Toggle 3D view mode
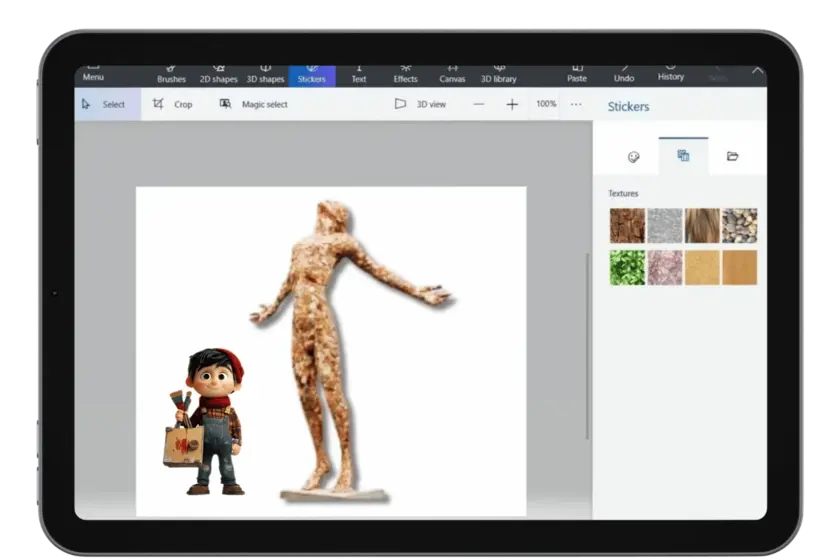Image resolution: width=840 pixels, height=560 pixels. 420,104
